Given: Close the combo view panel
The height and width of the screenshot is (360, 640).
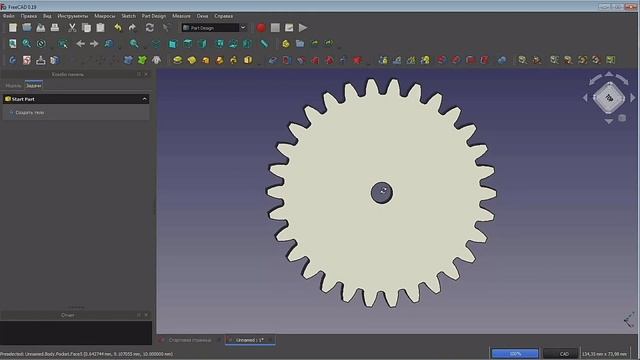Looking at the screenshot, I should [146, 74].
